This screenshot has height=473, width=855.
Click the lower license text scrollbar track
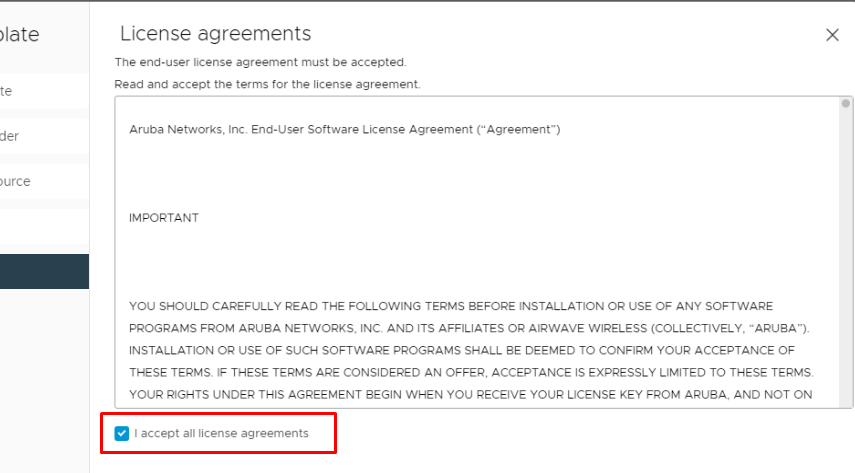point(846,300)
